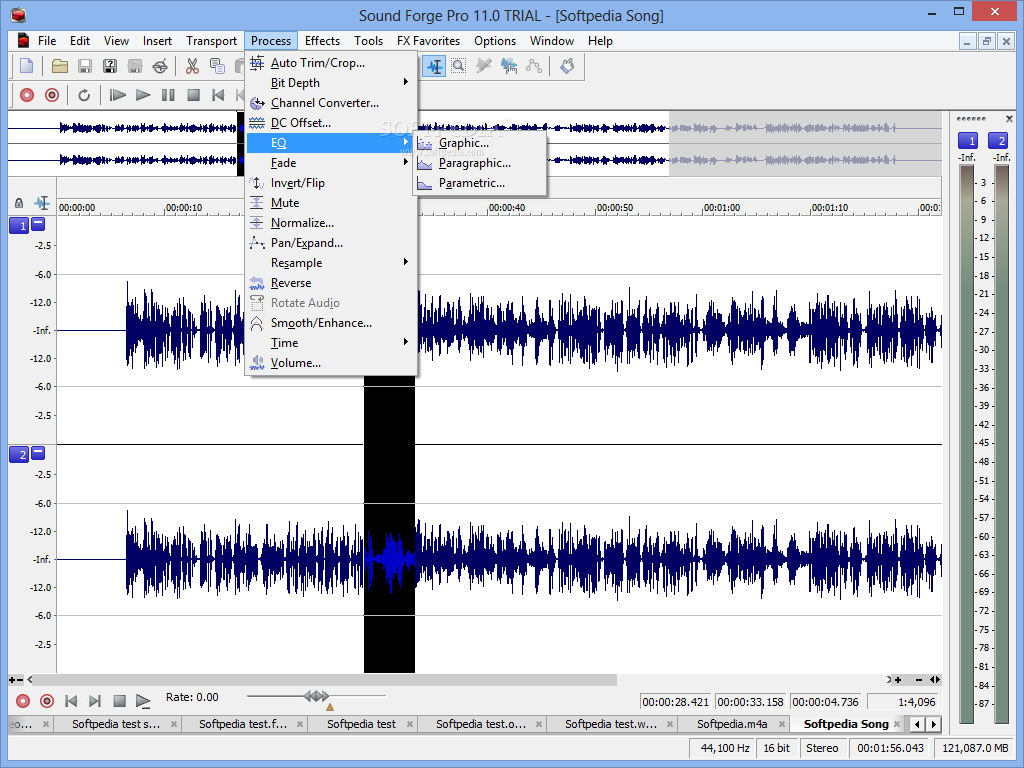
Task: Open the Paragraphic EQ
Action: pos(480,163)
